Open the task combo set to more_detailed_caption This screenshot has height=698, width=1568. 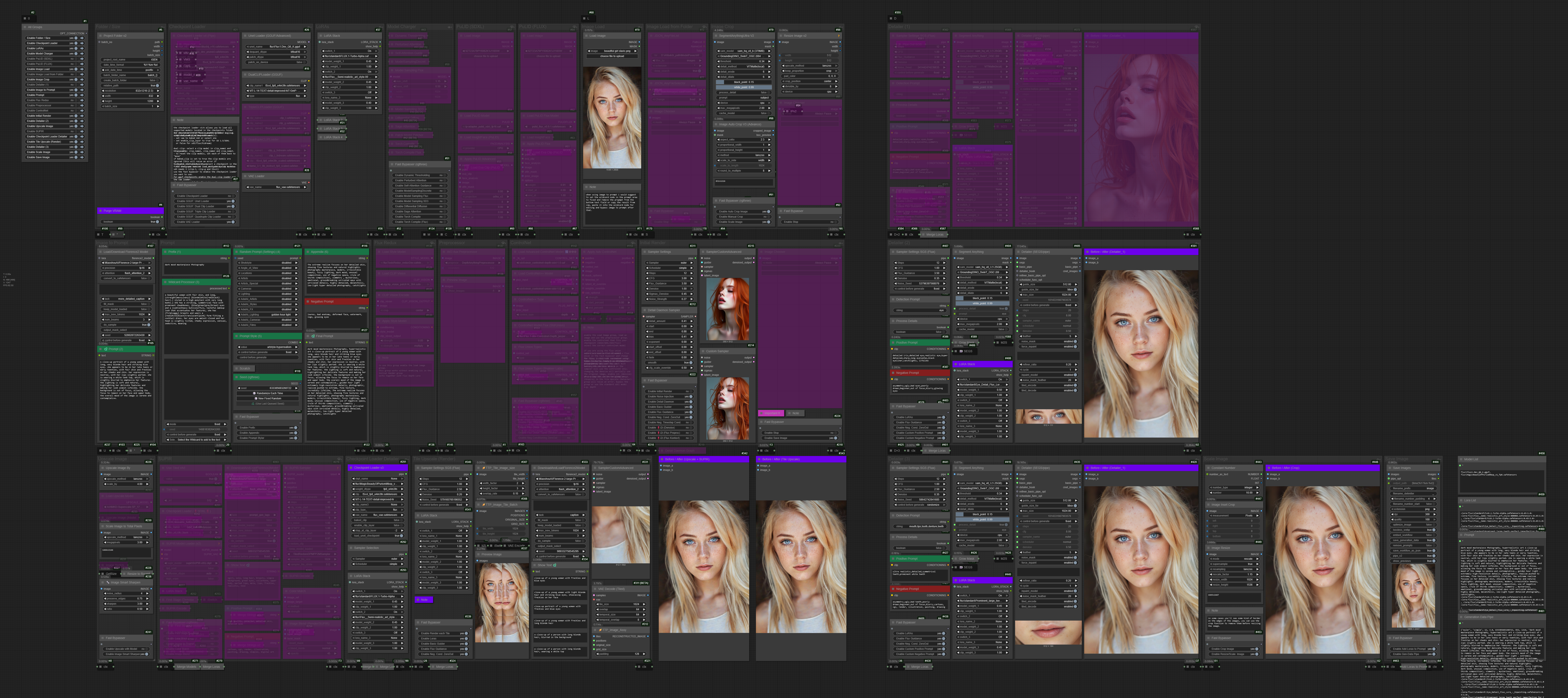click(127, 299)
